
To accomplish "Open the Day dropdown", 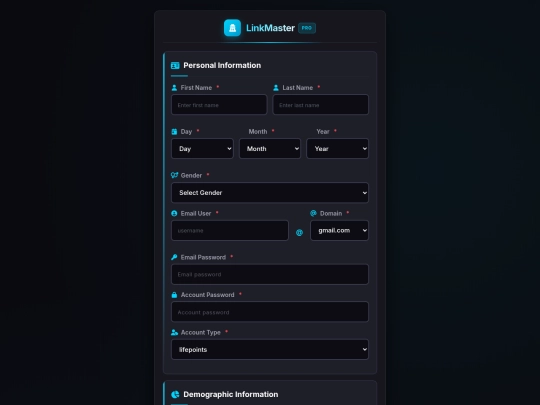I will (202, 148).
